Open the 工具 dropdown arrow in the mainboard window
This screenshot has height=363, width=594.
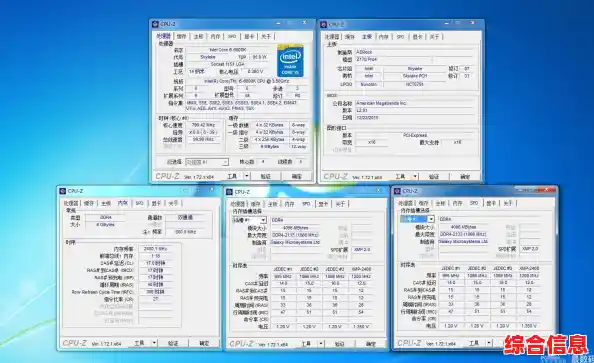(415, 177)
